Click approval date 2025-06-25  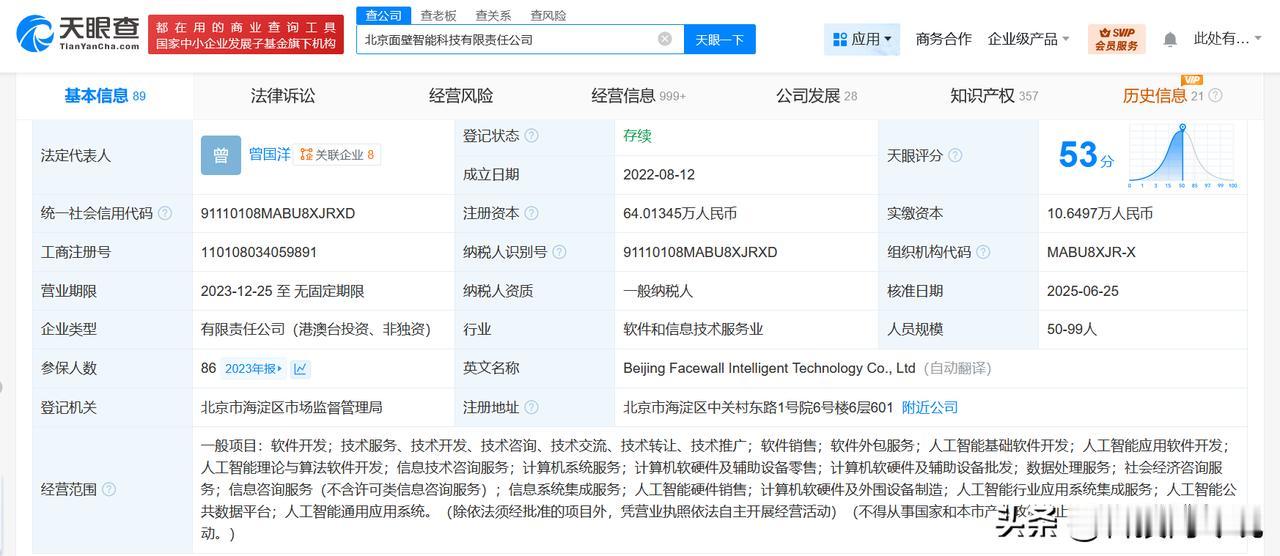pos(1083,291)
